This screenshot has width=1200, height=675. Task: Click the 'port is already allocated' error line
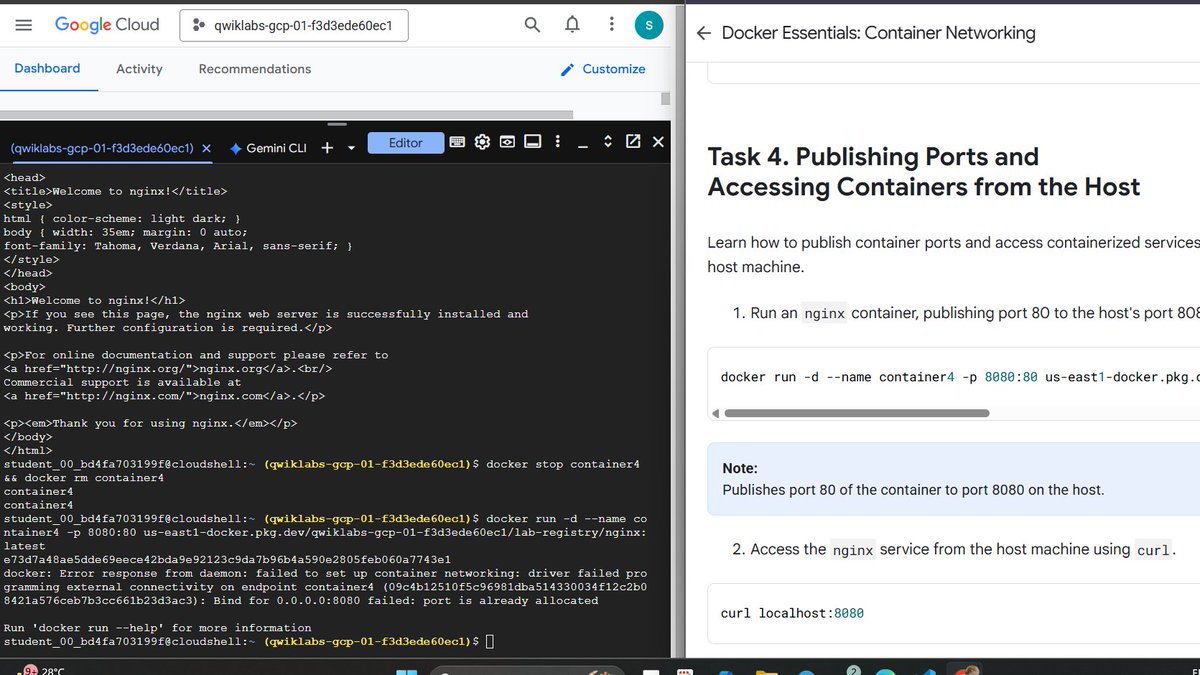click(301, 600)
